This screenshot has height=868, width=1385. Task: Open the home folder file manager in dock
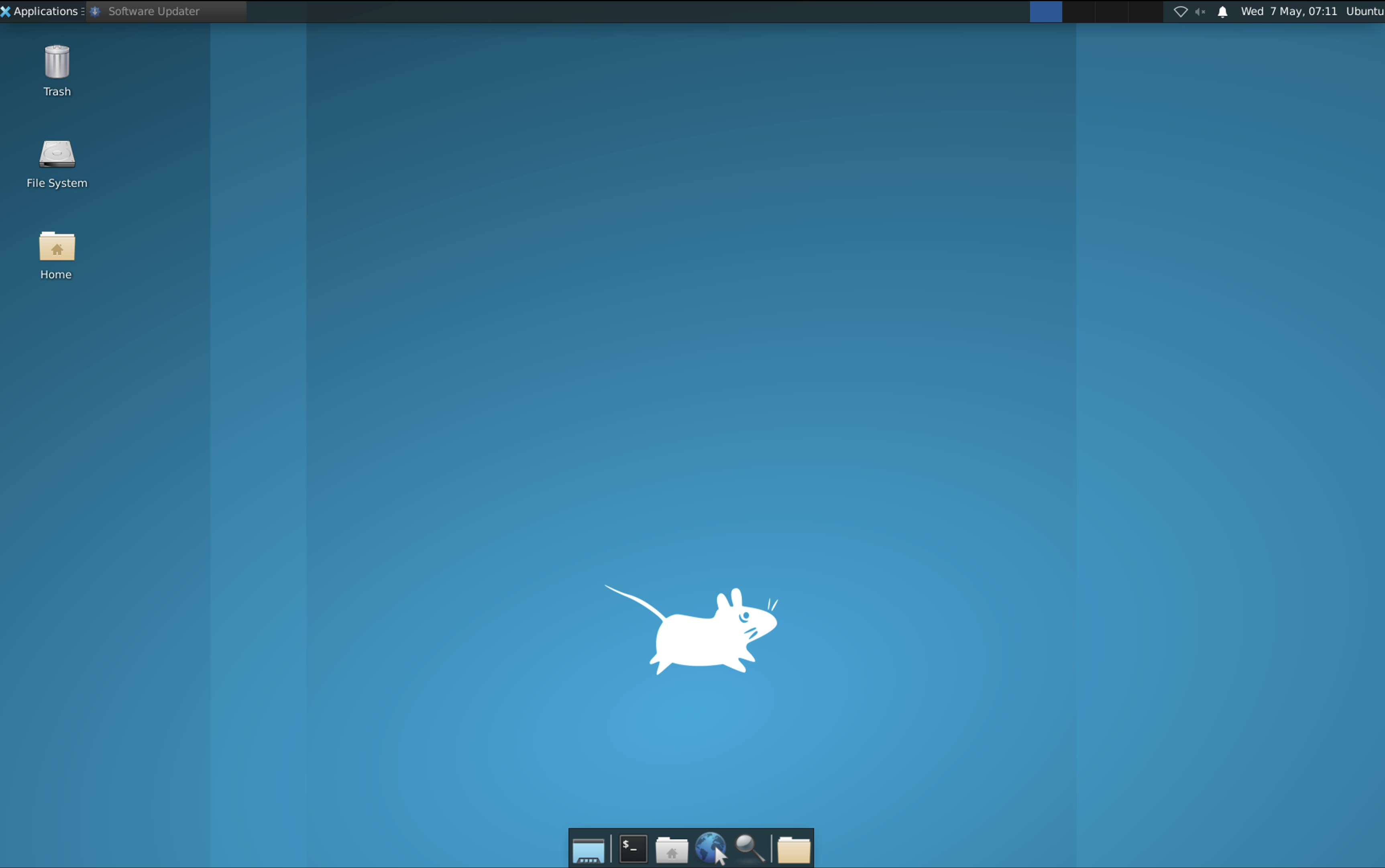click(672, 850)
